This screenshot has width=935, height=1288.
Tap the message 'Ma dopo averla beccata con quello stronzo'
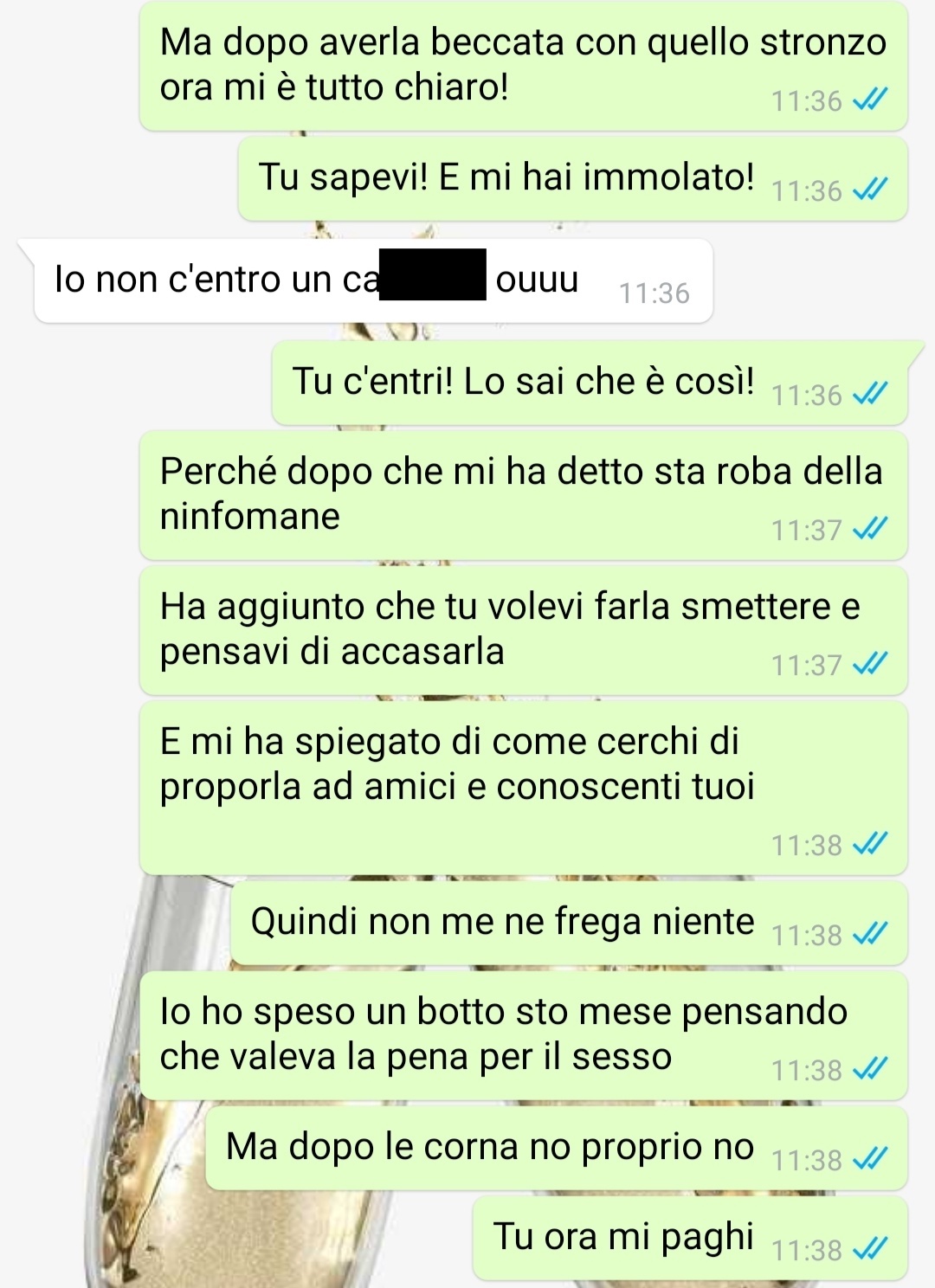pos(523,66)
